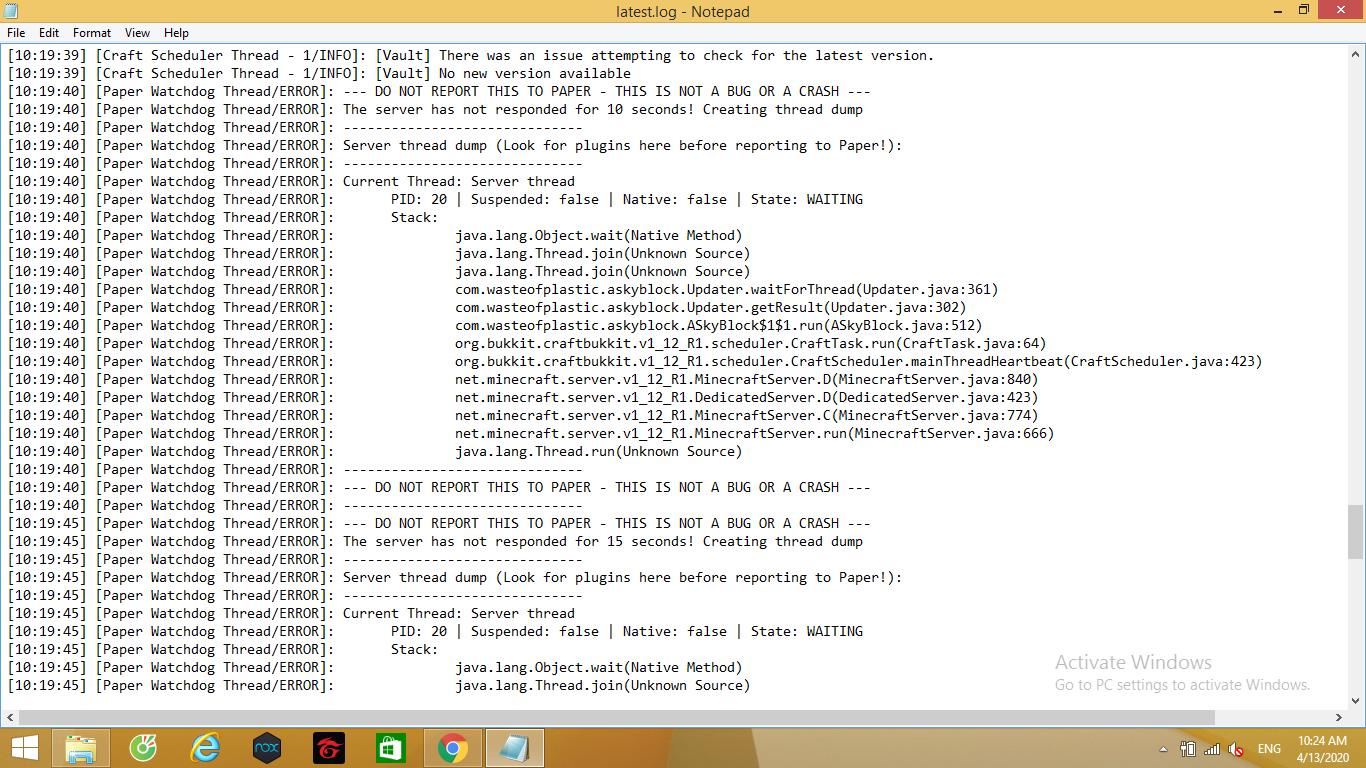Click the Vault "issue attempting to check" line
Screen dimensions: 1366x768
coord(471,55)
